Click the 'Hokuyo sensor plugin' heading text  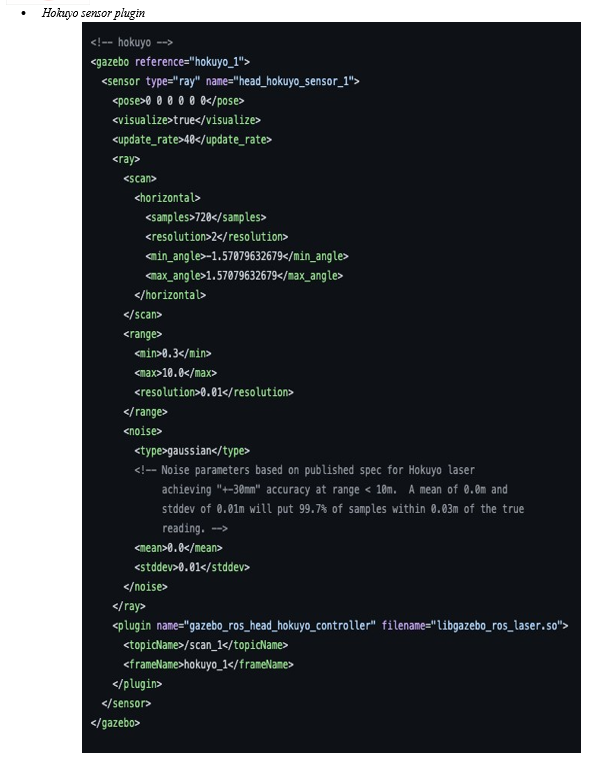pyautogui.click(x=93, y=13)
